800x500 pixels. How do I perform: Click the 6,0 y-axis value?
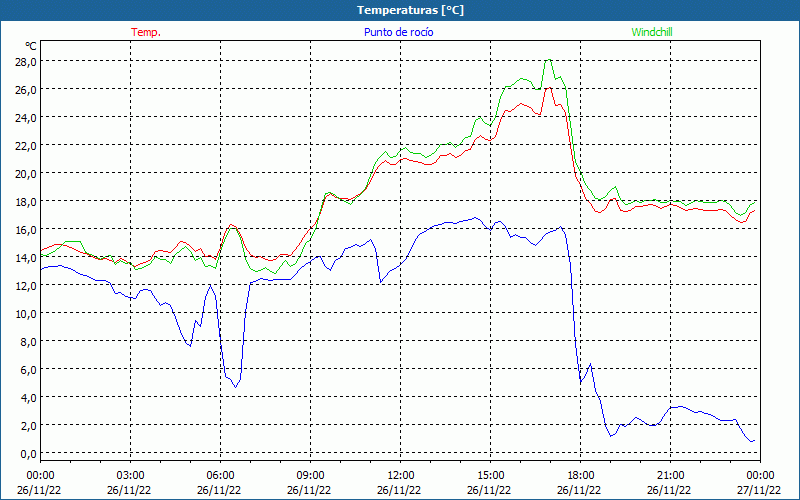click(x=28, y=370)
